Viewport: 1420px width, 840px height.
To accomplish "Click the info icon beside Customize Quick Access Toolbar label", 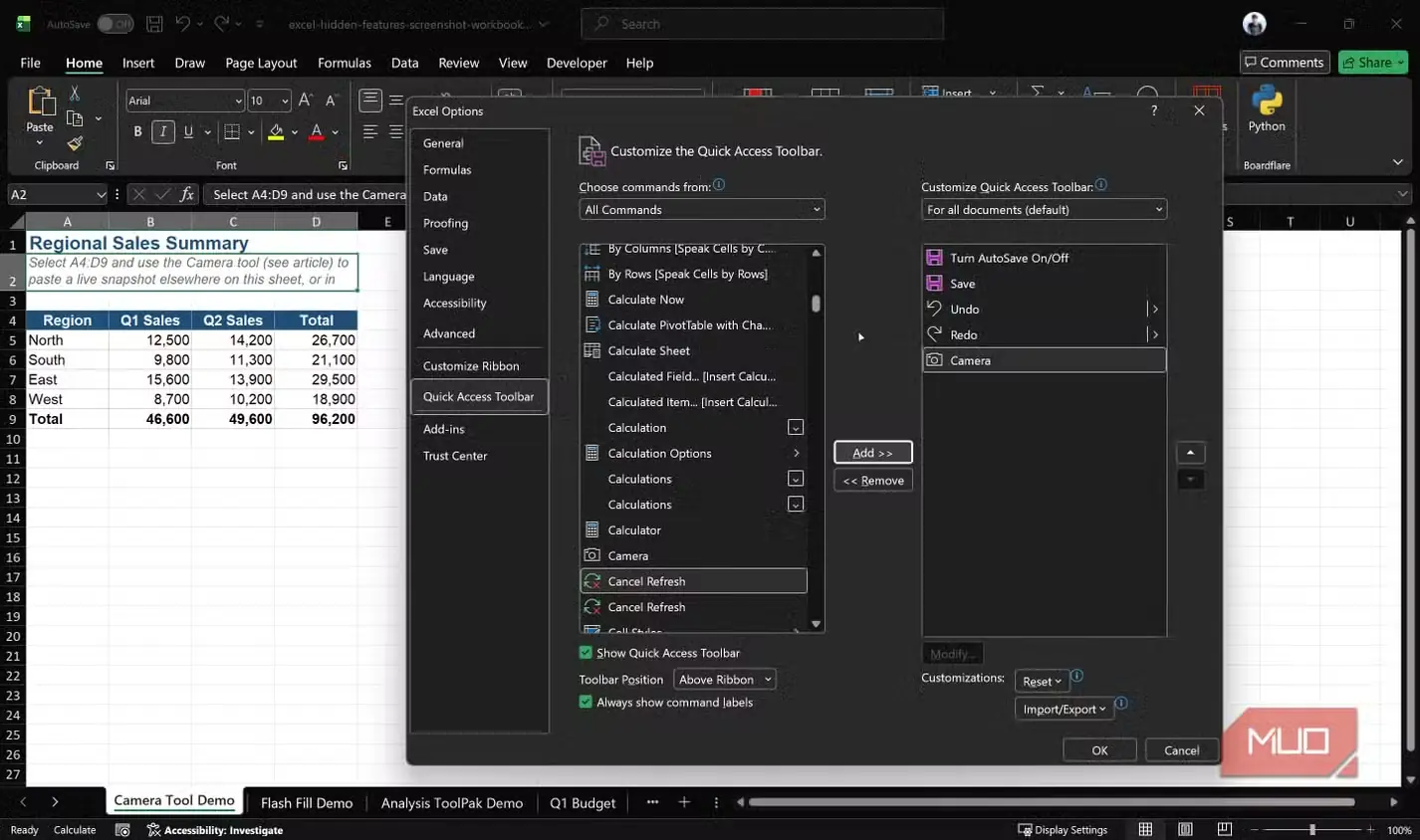I will coord(1101,185).
